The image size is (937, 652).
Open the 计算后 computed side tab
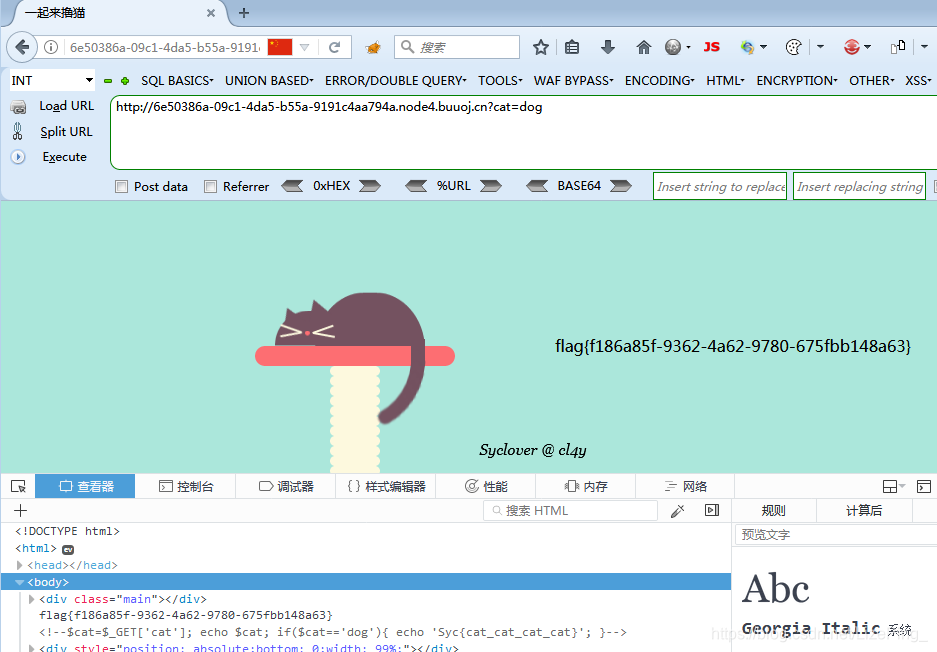coord(864,510)
